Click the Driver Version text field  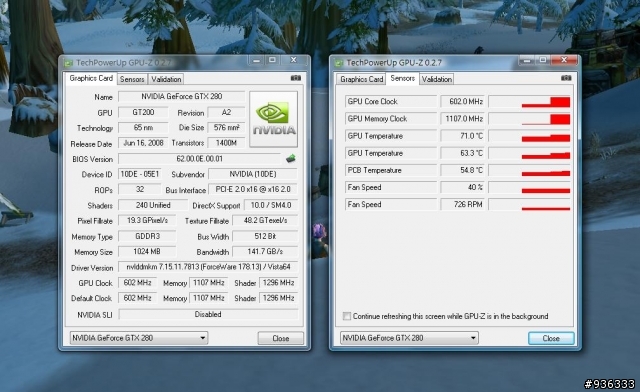point(208,267)
